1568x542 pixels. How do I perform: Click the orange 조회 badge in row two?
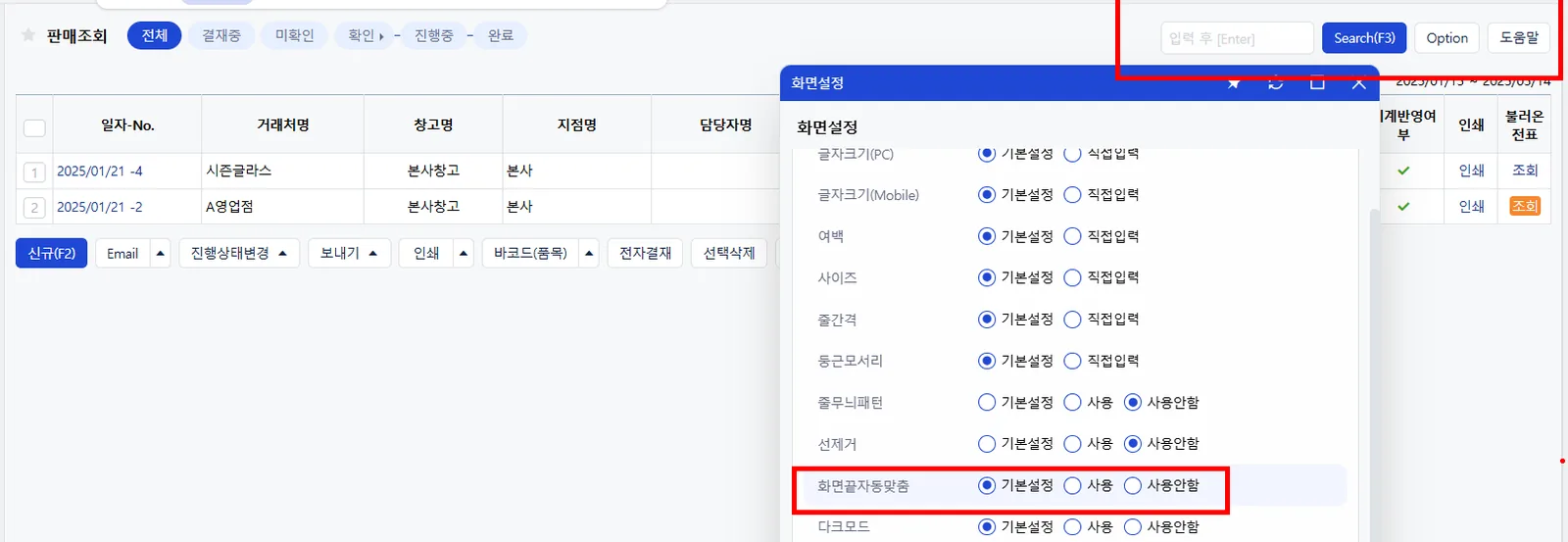click(1525, 207)
